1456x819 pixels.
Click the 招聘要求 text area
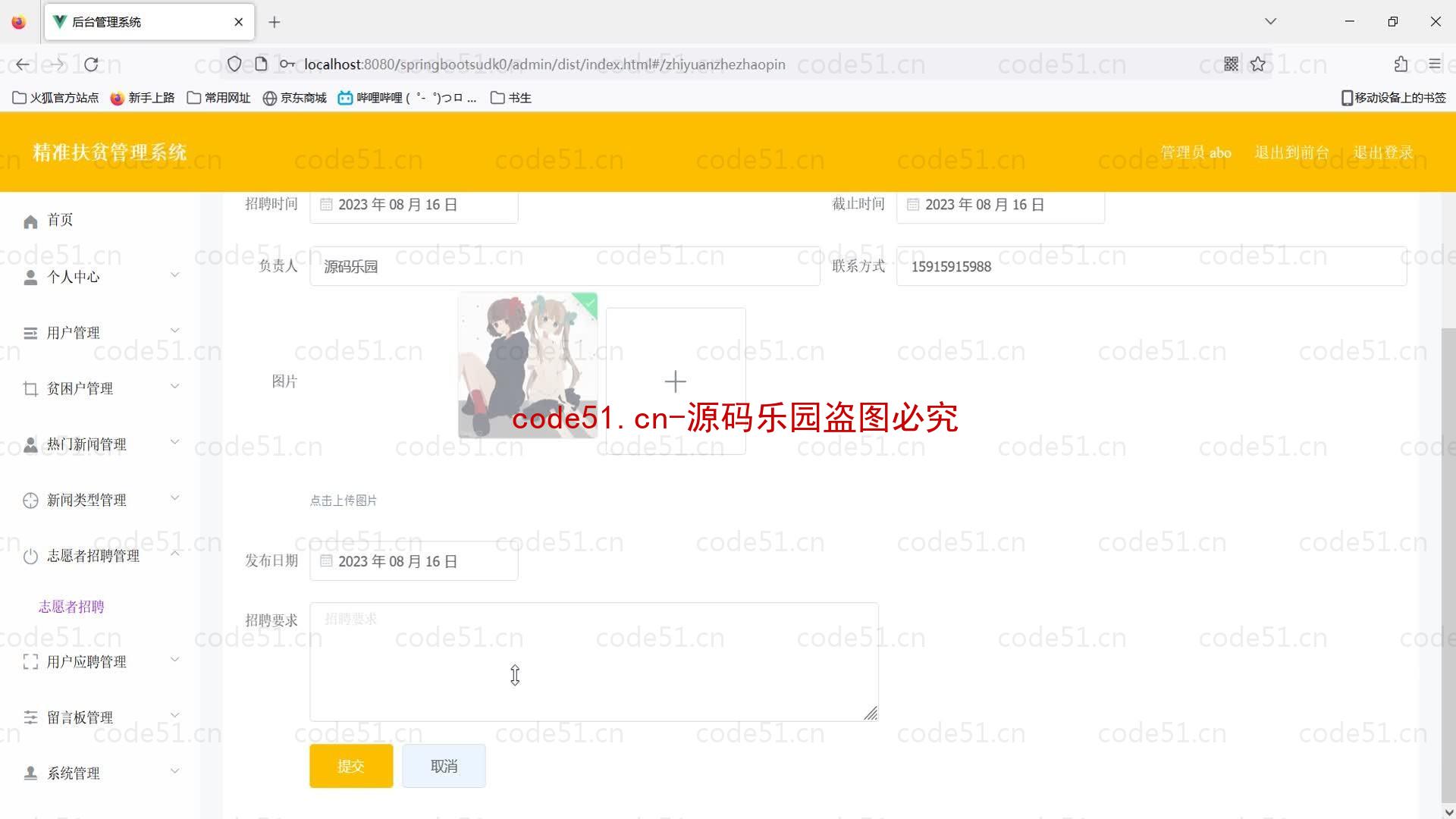tap(594, 662)
